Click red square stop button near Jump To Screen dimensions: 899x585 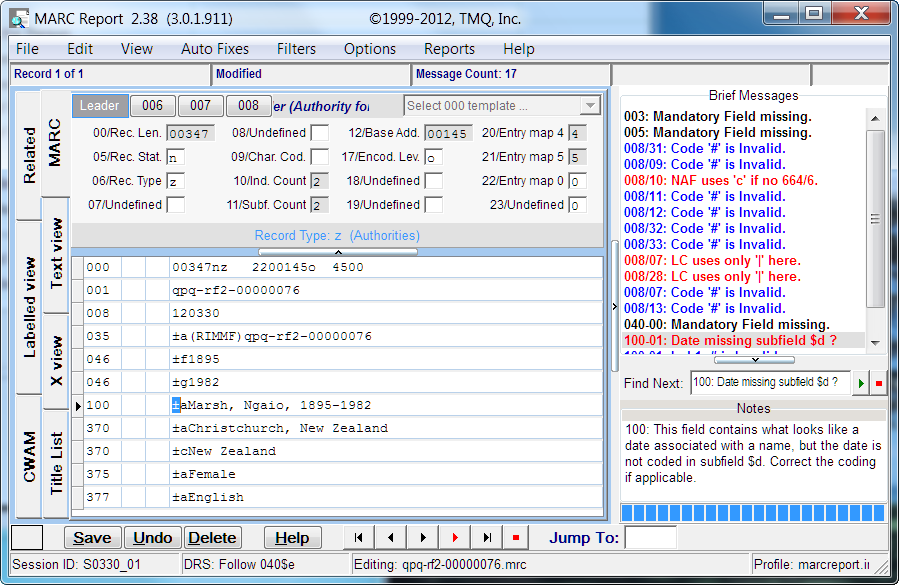516,537
